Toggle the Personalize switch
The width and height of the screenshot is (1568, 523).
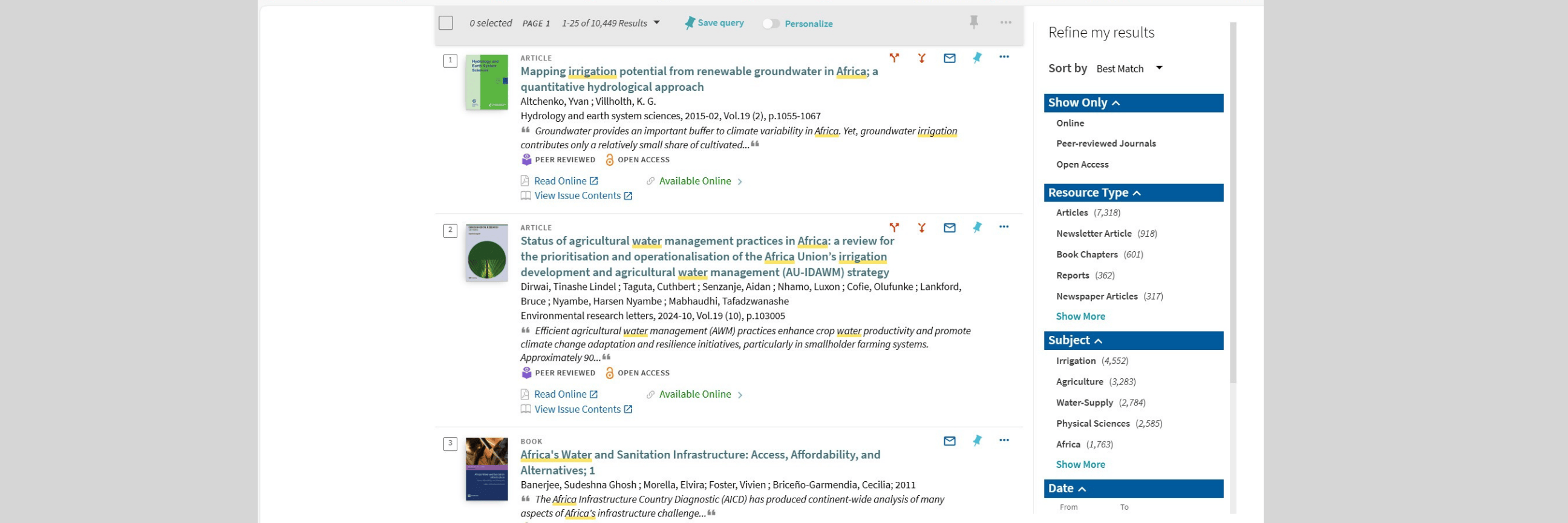771,24
